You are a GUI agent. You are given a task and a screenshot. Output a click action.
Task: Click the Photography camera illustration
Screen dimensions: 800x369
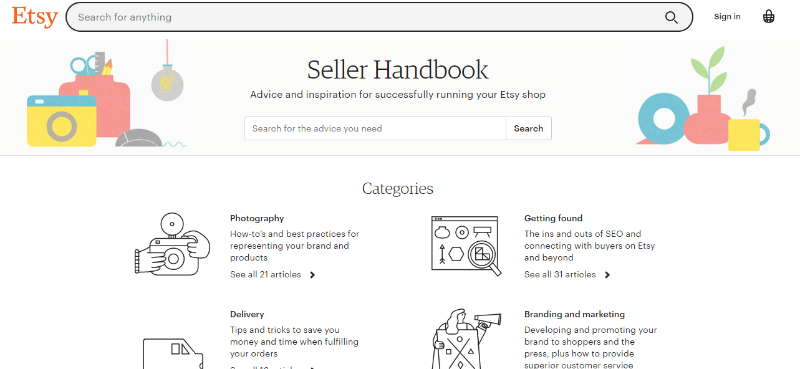point(172,244)
